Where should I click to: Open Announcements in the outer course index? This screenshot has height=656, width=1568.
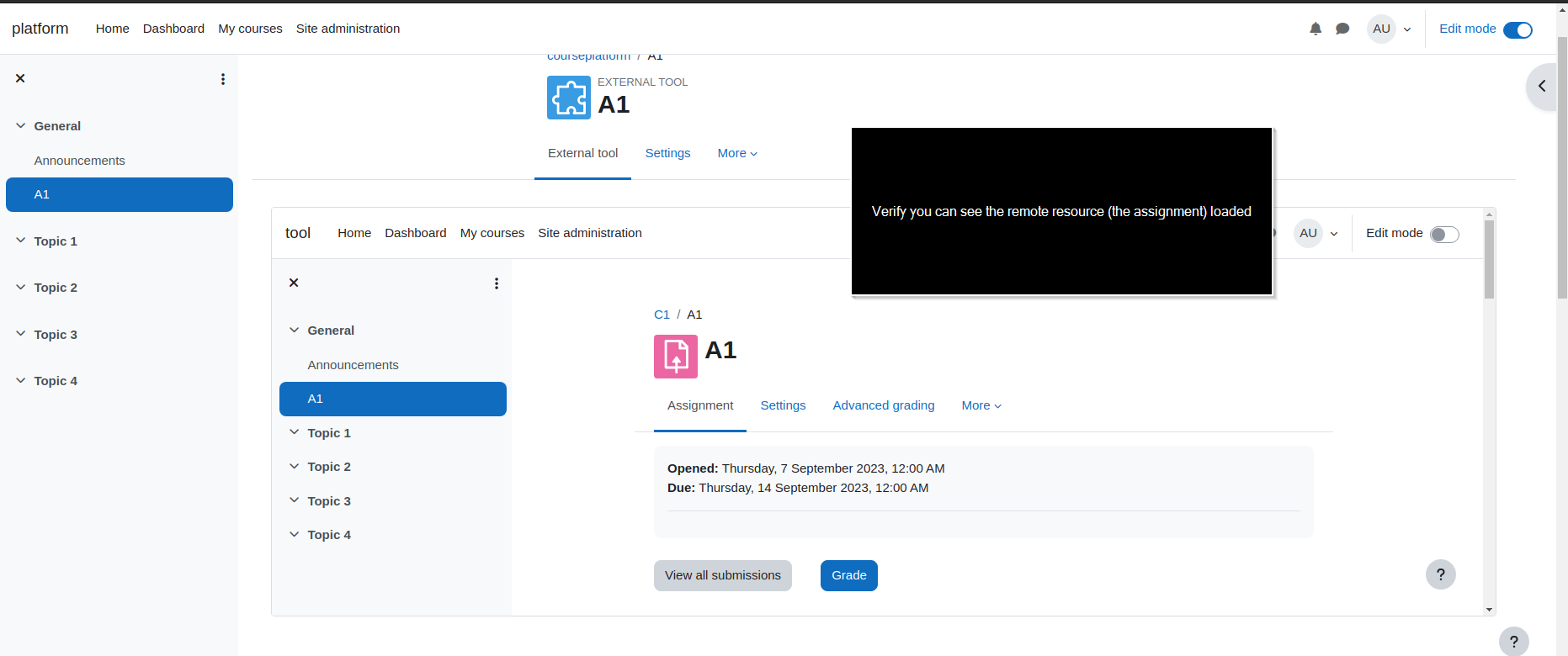point(80,161)
